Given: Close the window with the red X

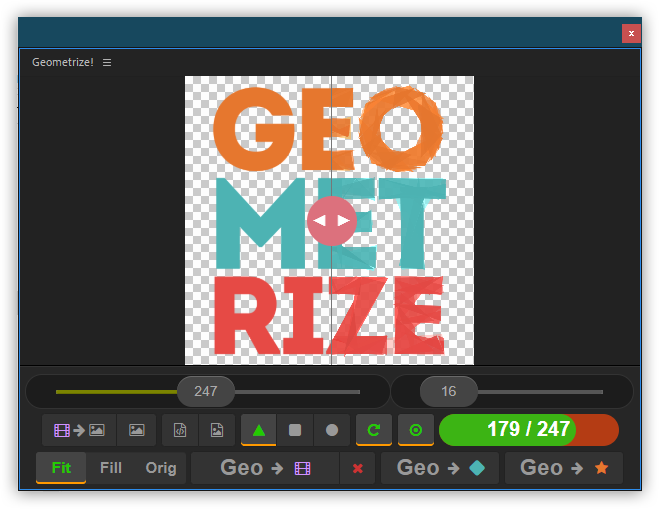Looking at the screenshot, I should (x=631, y=34).
